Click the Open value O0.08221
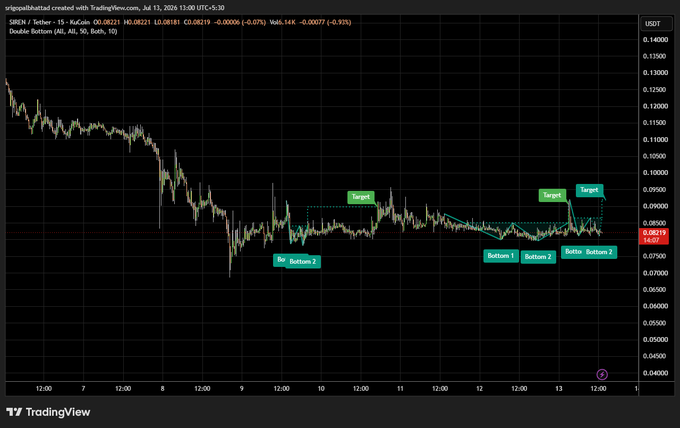 pyautogui.click(x=107, y=22)
